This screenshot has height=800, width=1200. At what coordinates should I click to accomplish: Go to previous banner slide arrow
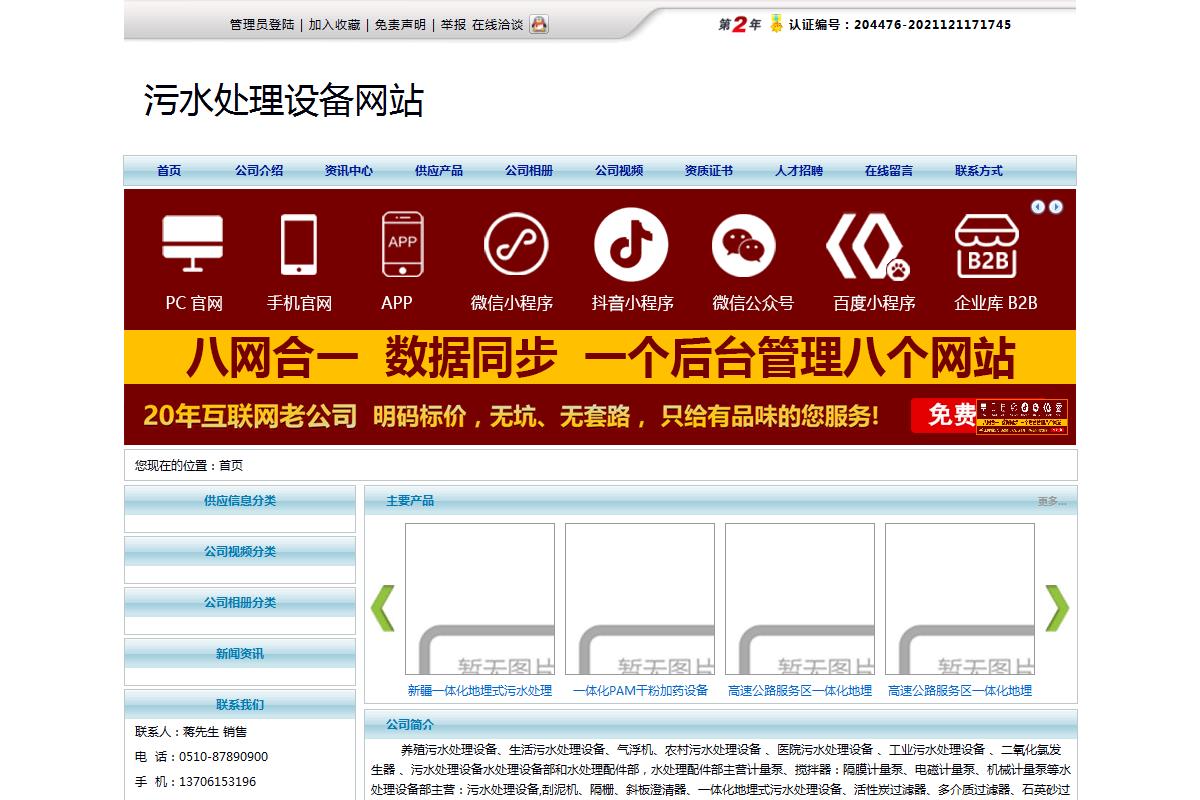coord(1038,207)
